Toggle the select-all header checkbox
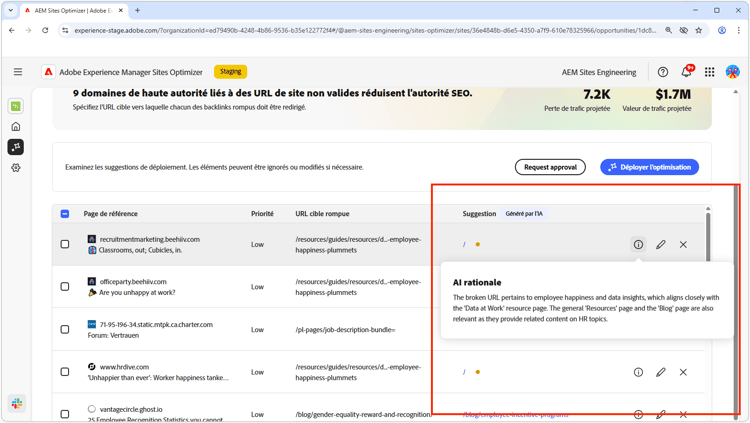Viewport: 750px width, 423px height. tap(65, 214)
